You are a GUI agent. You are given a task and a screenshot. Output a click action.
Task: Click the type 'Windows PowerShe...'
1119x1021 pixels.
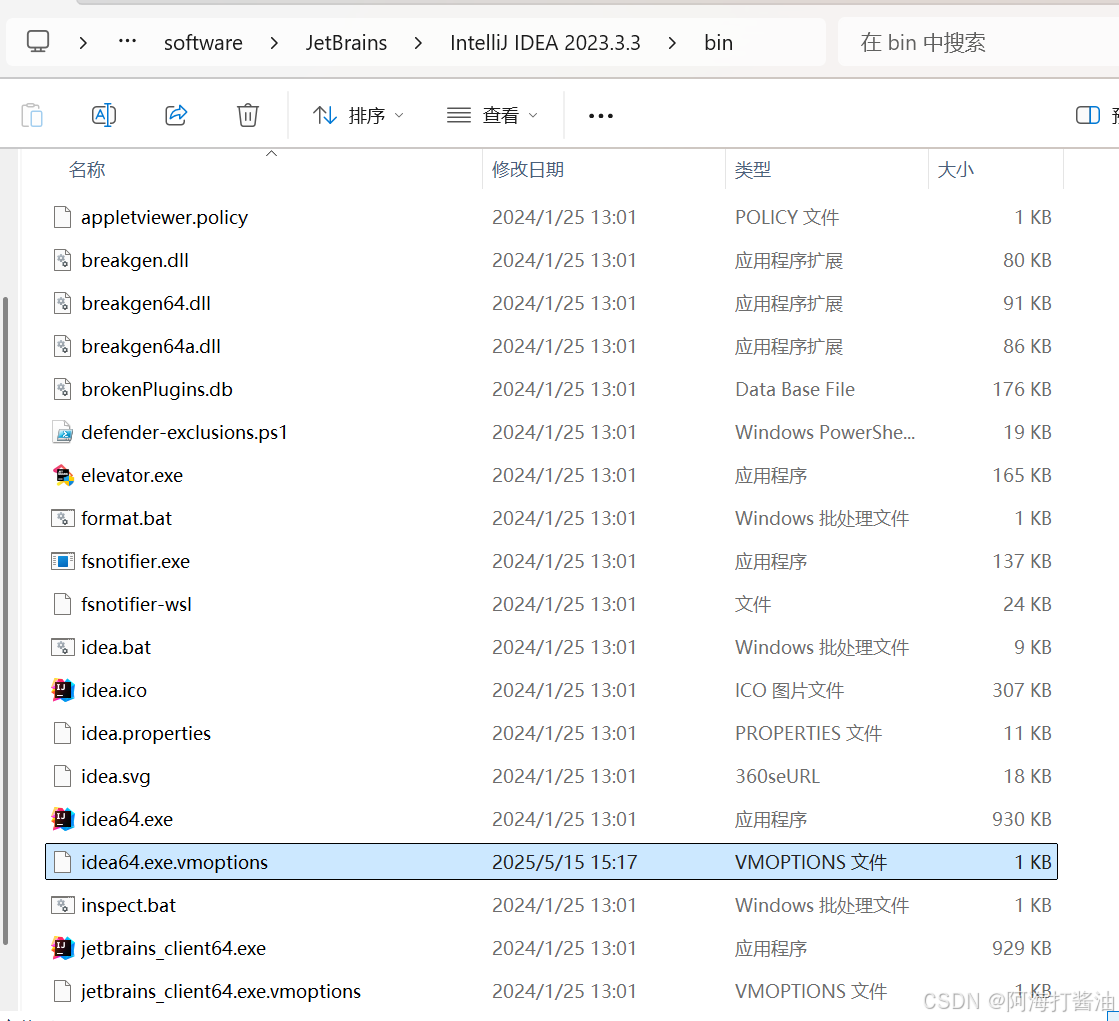pos(825,432)
